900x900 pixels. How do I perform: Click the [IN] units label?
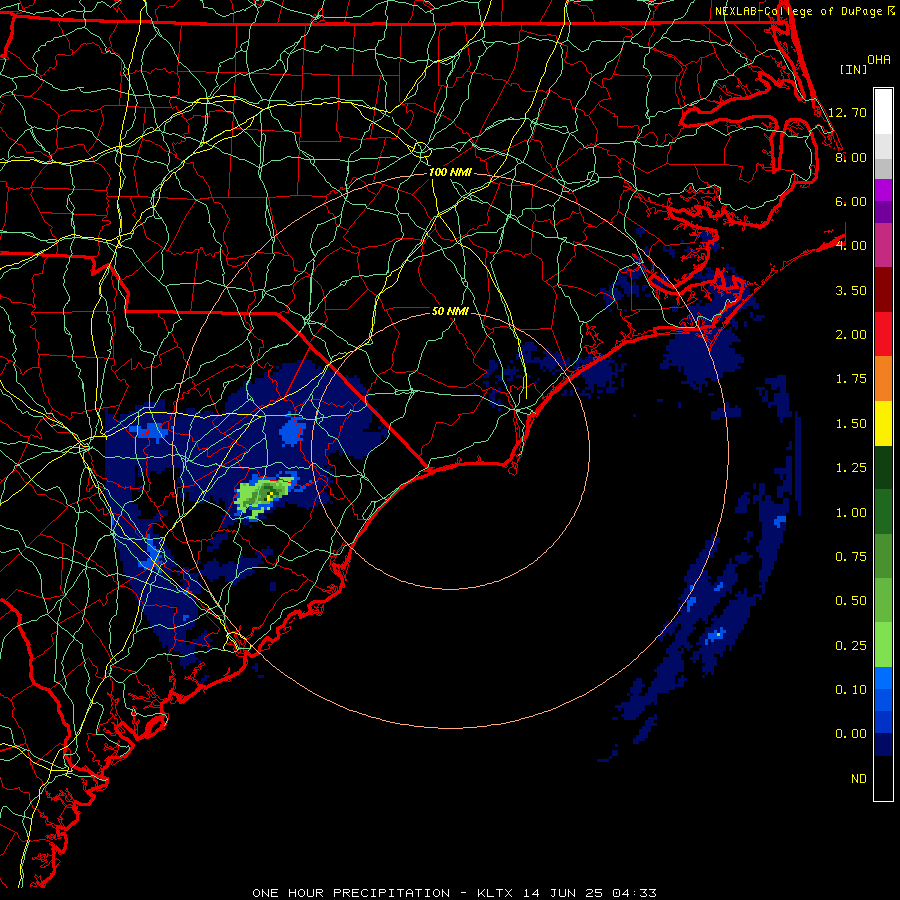[853, 69]
